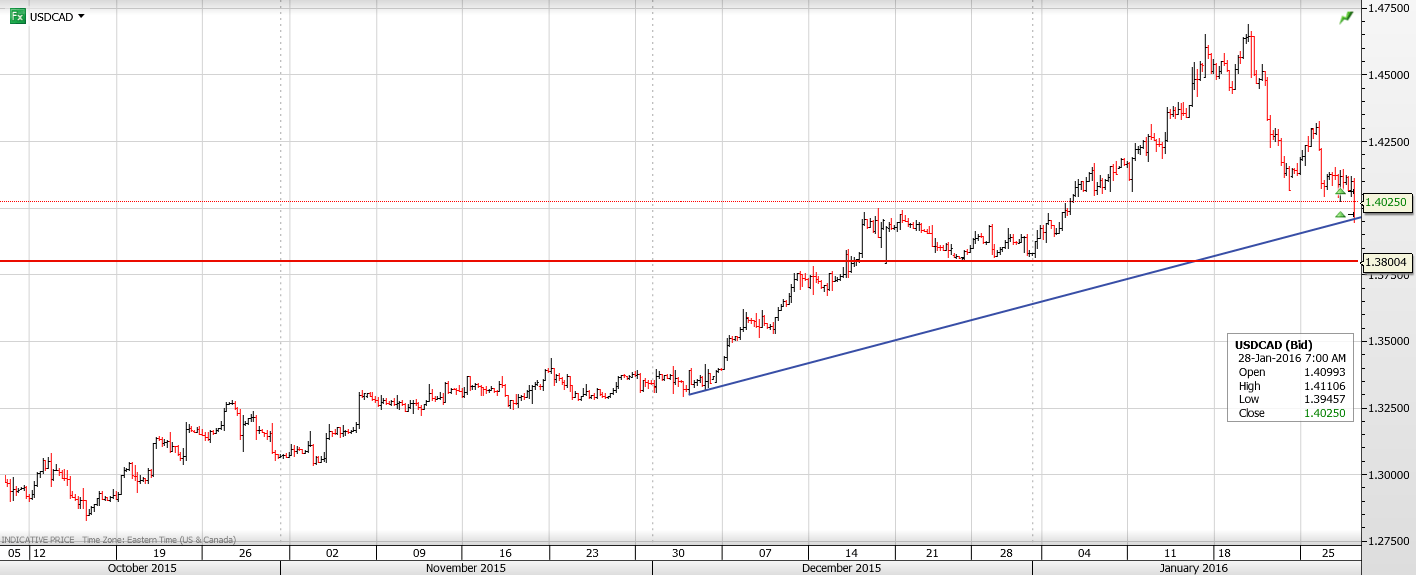Click the 1.45000 price axis label
The image size is (1416, 575).
(x=1388, y=75)
